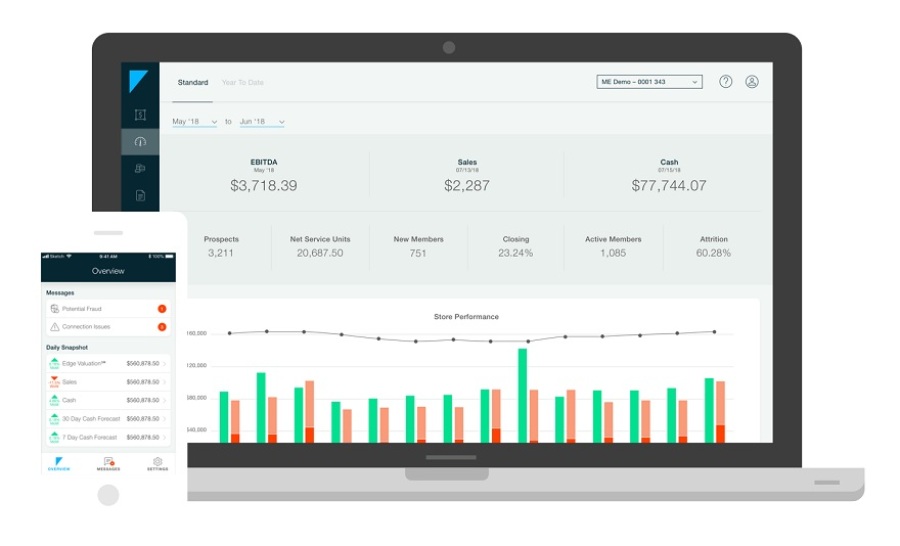
Task: Select the dashboard gauge sidebar icon
Action: 140,142
